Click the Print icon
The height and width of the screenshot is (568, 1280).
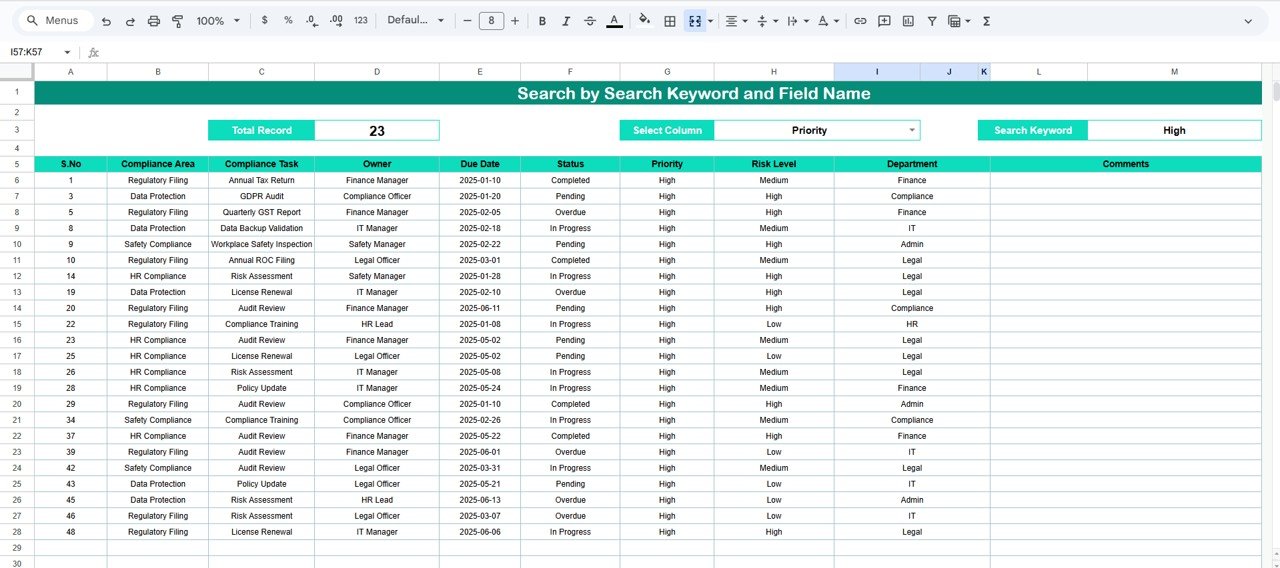point(154,21)
